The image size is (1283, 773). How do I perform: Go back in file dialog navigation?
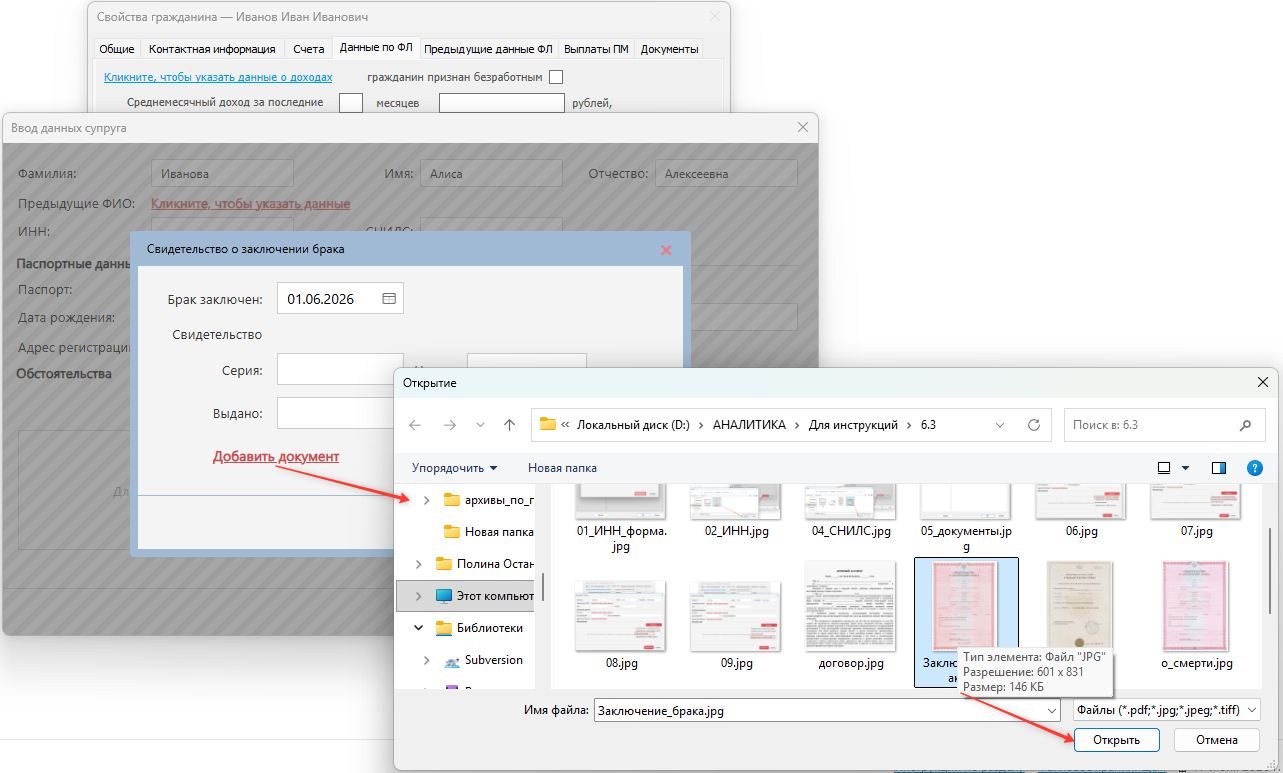tap(415, 425)
